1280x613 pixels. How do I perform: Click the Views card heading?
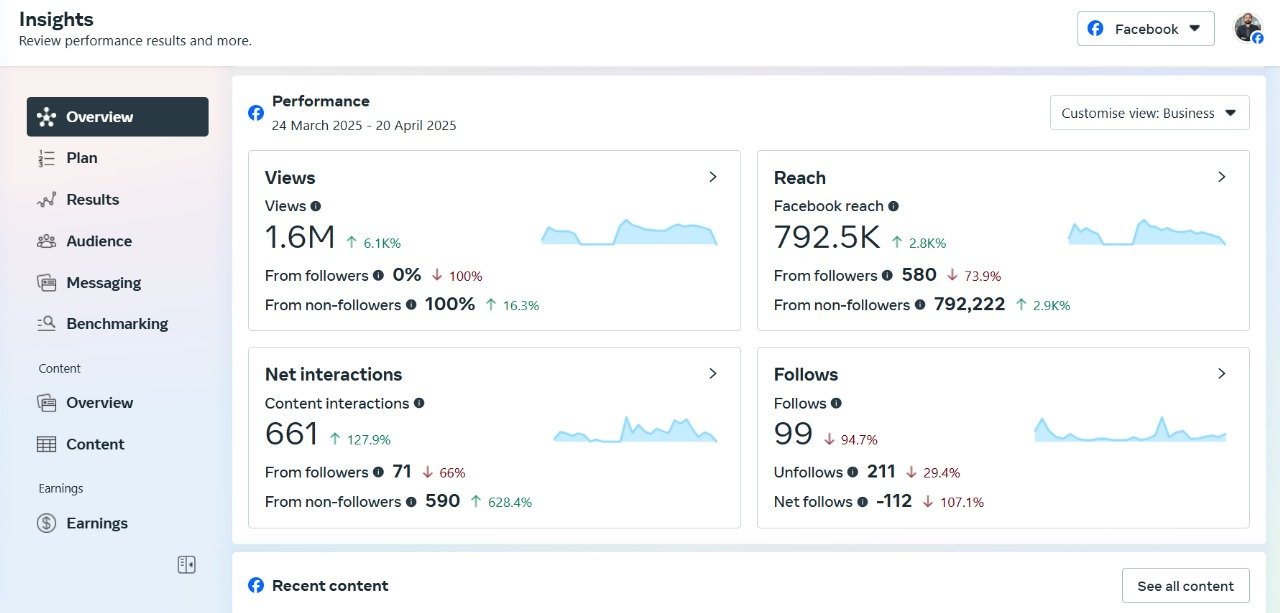[290, 178]
